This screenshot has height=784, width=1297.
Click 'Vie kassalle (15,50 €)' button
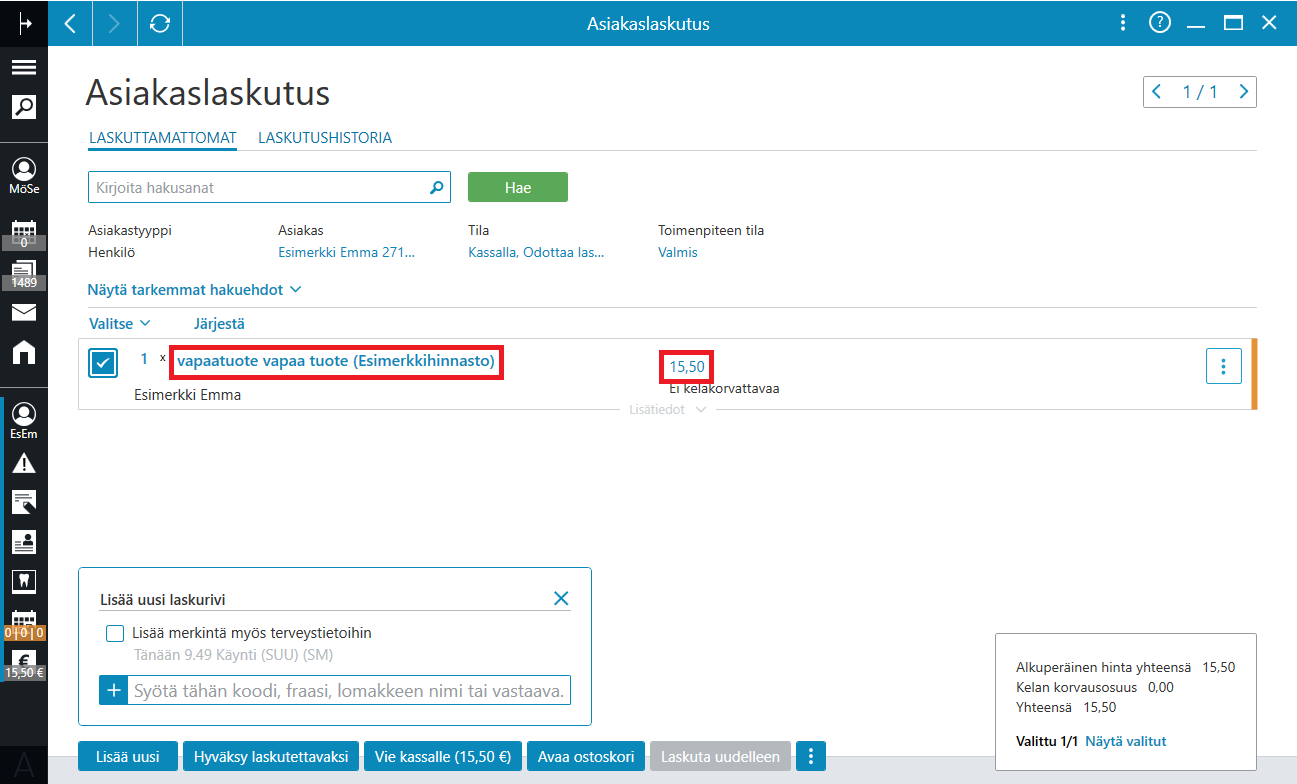point(443,757)
